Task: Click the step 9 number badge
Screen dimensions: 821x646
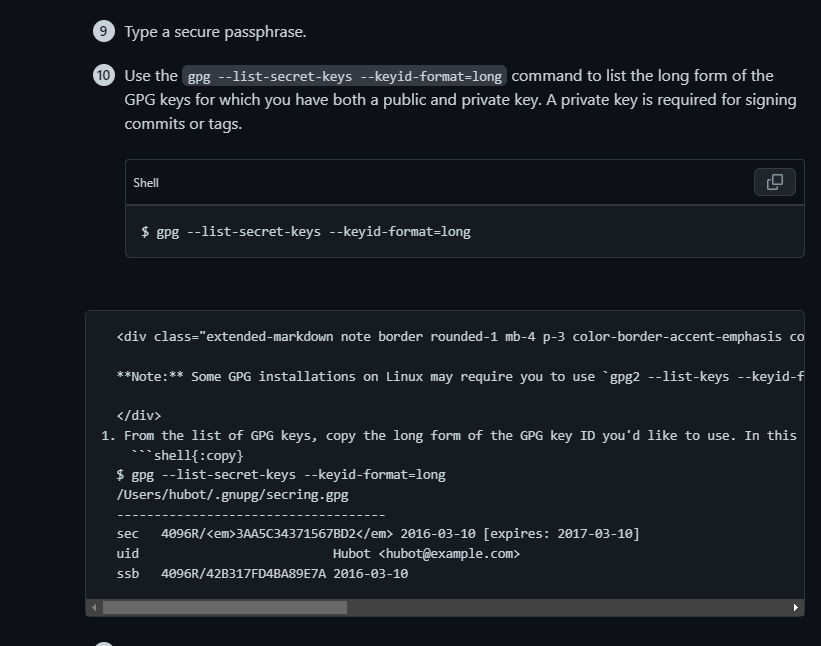Action: [104, 31]
